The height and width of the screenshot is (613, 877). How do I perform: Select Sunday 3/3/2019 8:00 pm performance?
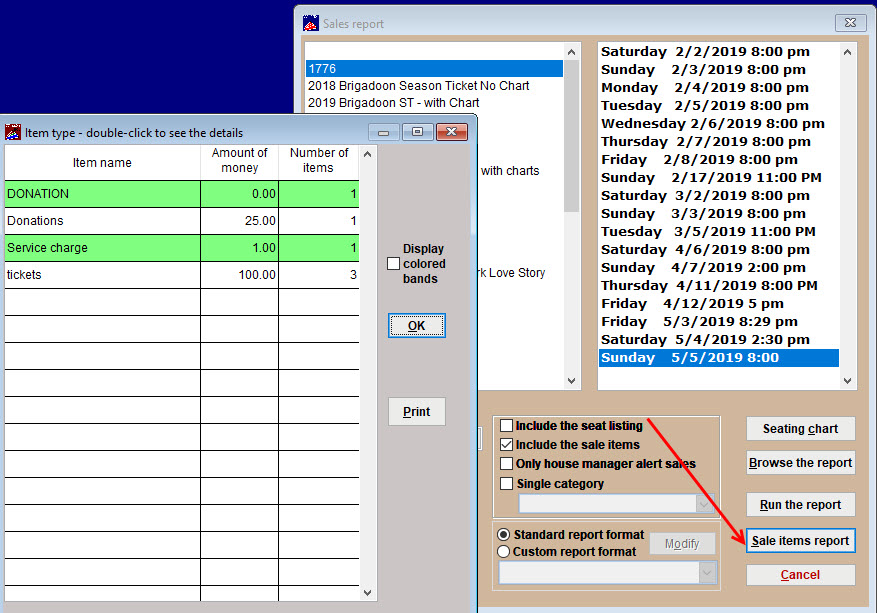click(x=719, y=213)
